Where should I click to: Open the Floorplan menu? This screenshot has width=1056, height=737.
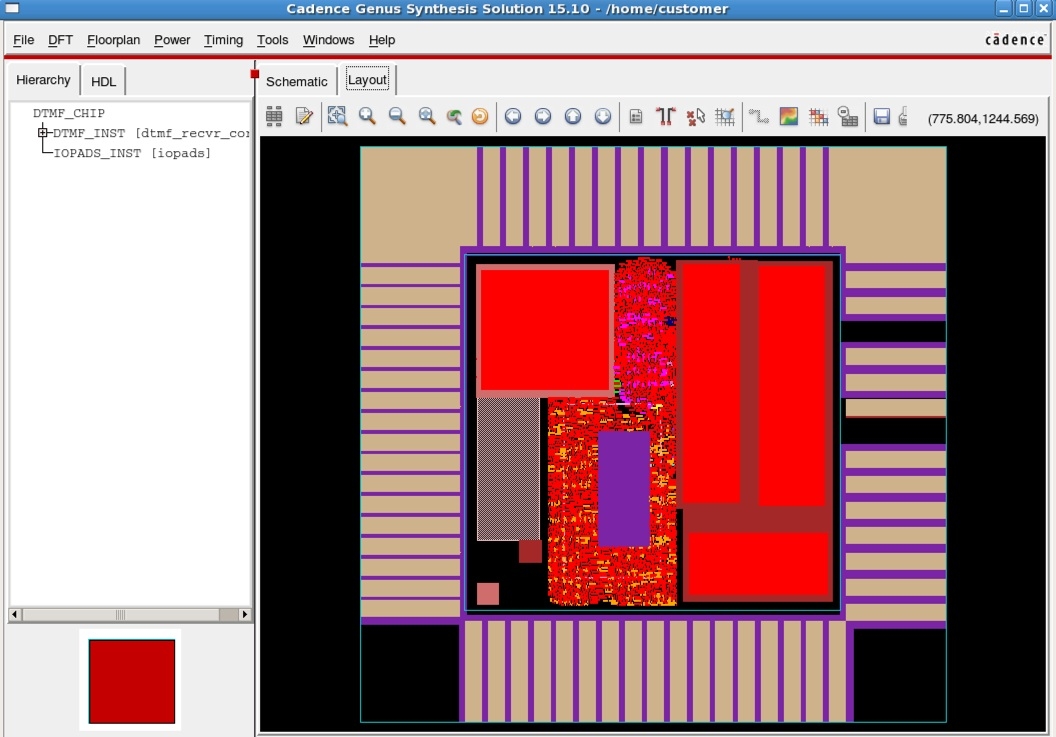point(113,40)
